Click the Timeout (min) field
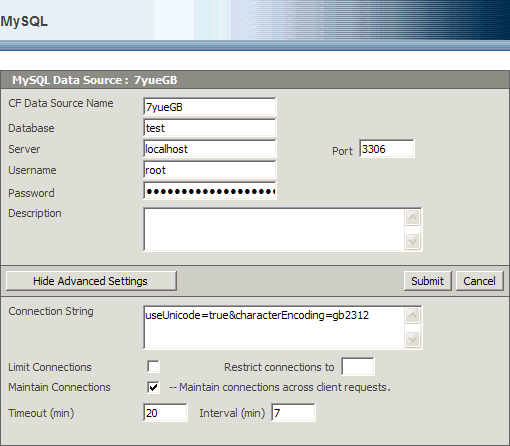510x446 pixels. tap(165, 413)
